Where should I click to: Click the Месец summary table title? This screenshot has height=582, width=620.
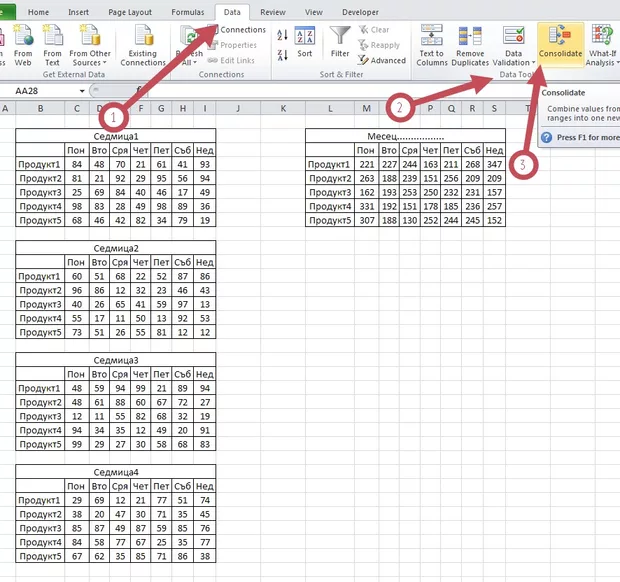point(405,136)
